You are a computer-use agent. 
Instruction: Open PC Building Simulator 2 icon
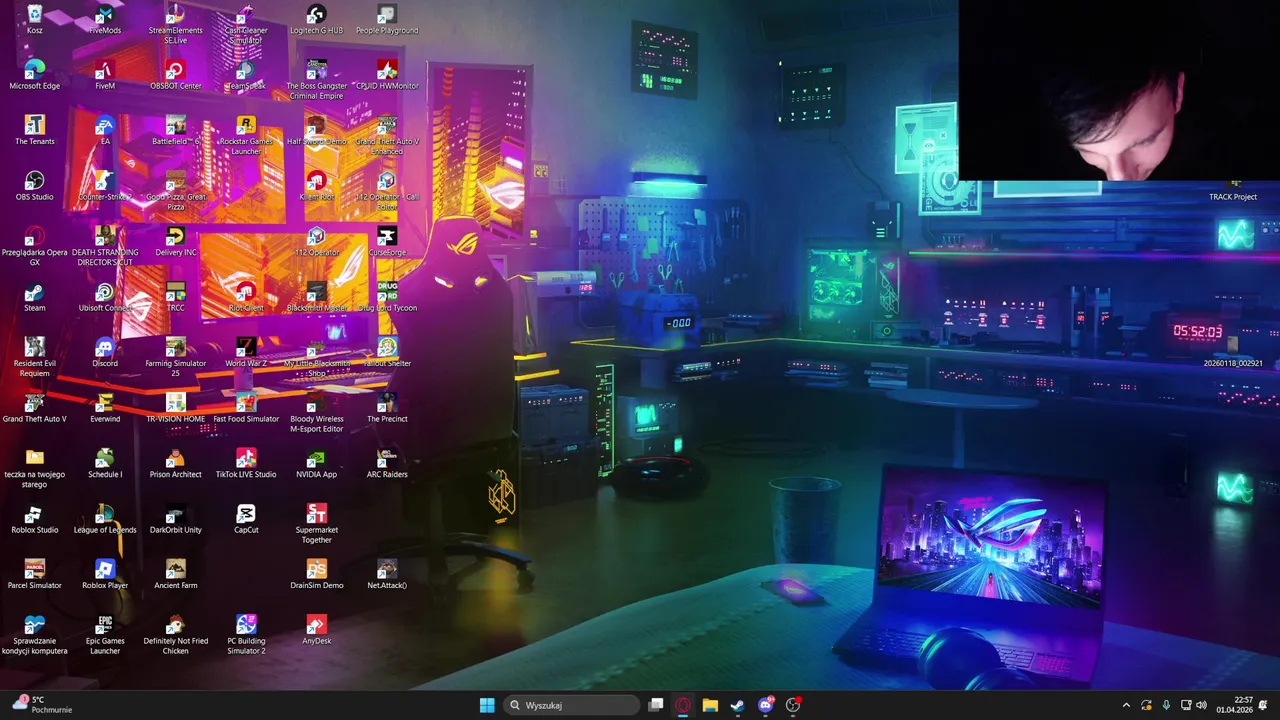[246, 635]
